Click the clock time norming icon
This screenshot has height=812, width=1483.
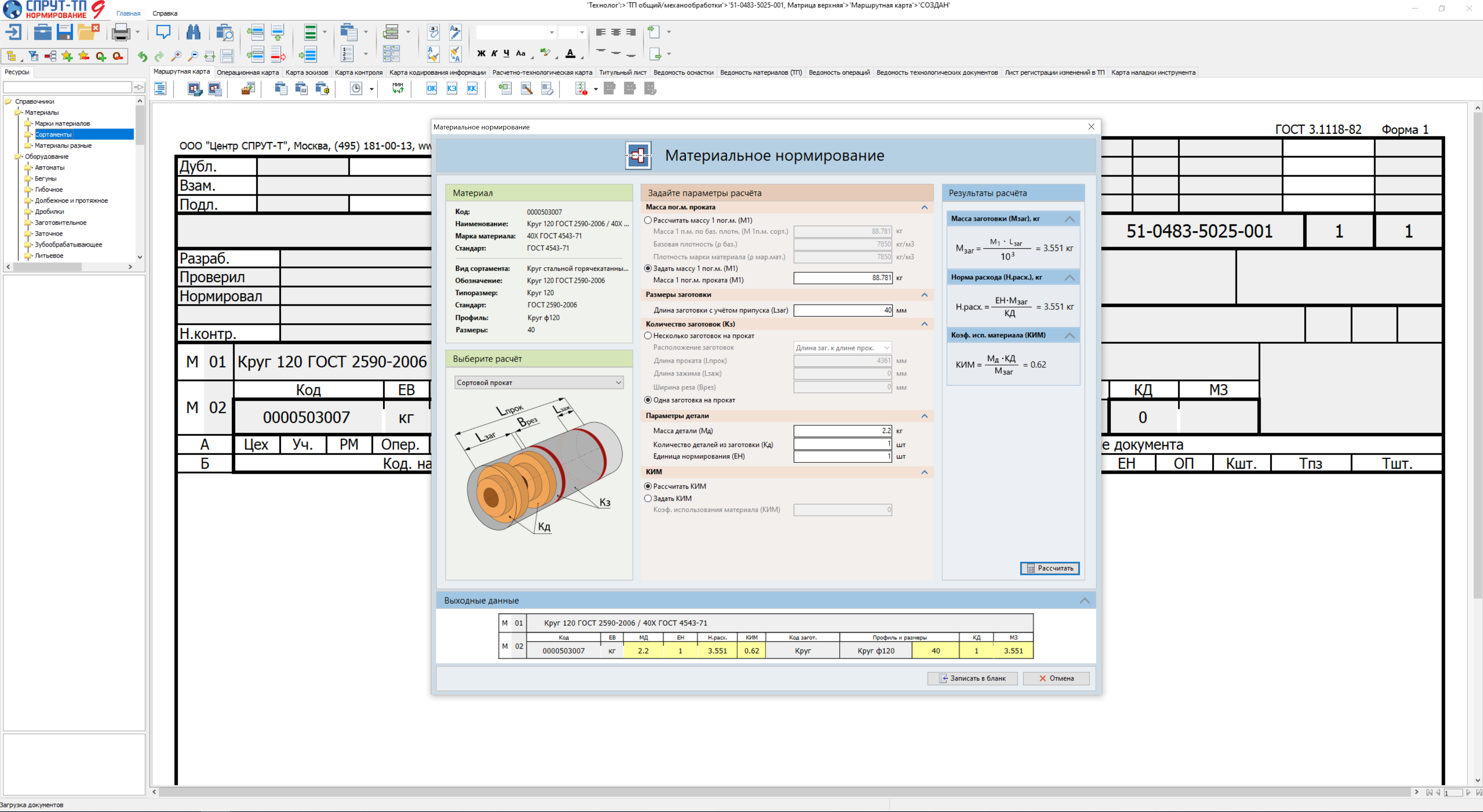(356, 89)
